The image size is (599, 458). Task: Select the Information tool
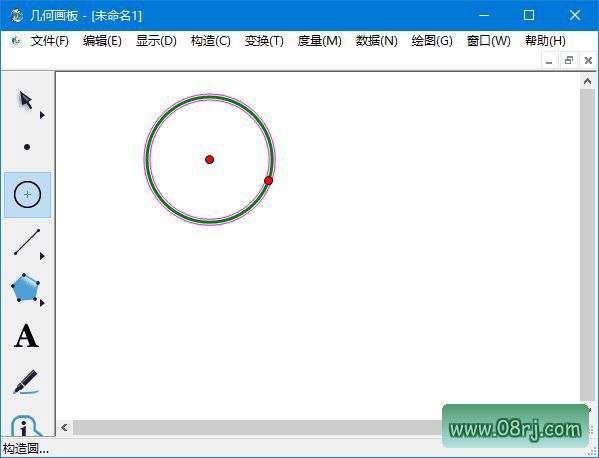[25, 425]
